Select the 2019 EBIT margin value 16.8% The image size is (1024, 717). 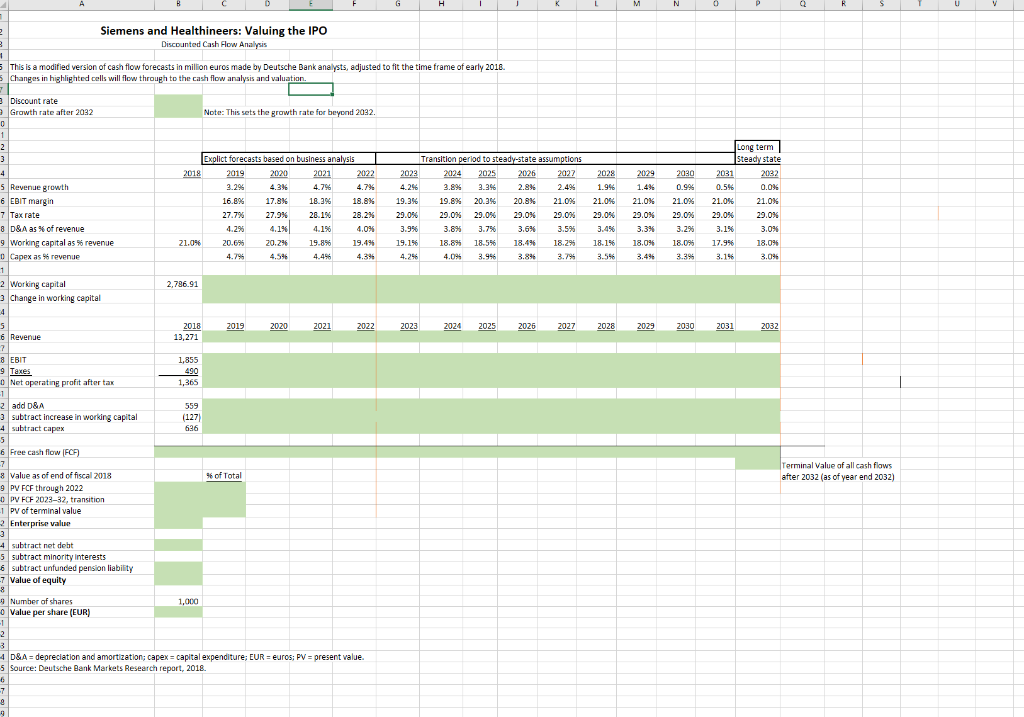(234, 201)
